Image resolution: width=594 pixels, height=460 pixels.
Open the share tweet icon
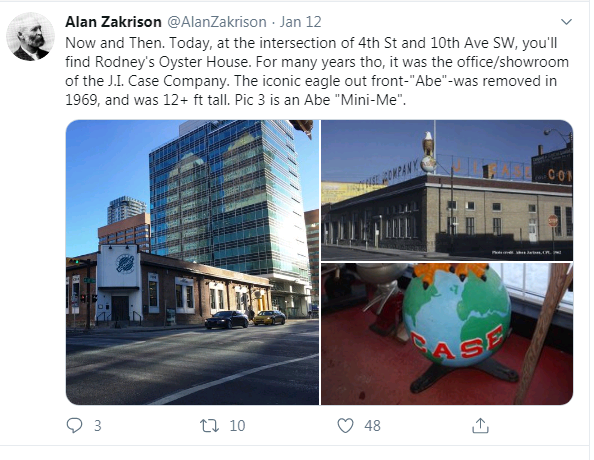click(x=480, y=425)
